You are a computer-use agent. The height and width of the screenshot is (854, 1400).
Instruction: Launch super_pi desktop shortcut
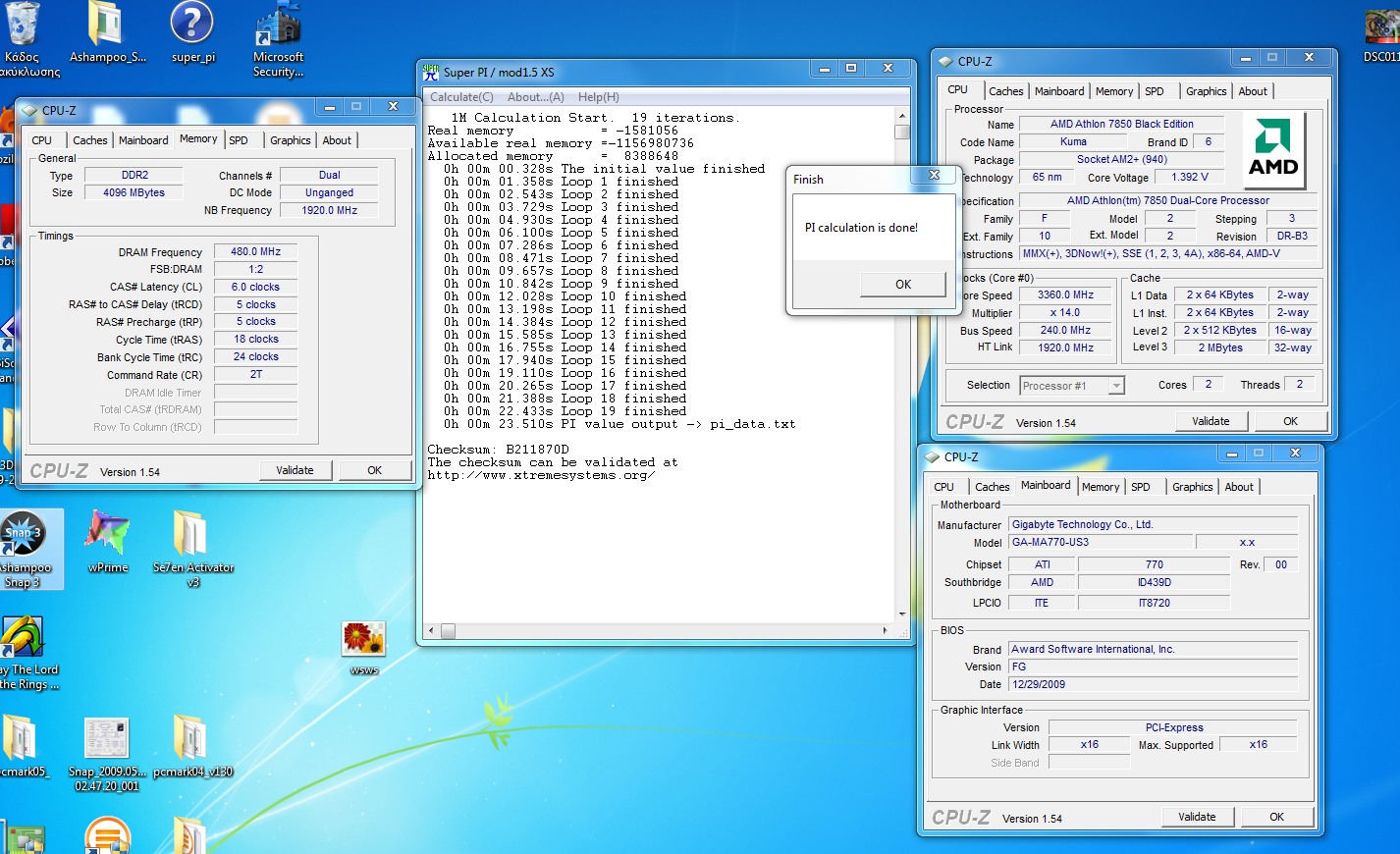(x=192, y=33)
